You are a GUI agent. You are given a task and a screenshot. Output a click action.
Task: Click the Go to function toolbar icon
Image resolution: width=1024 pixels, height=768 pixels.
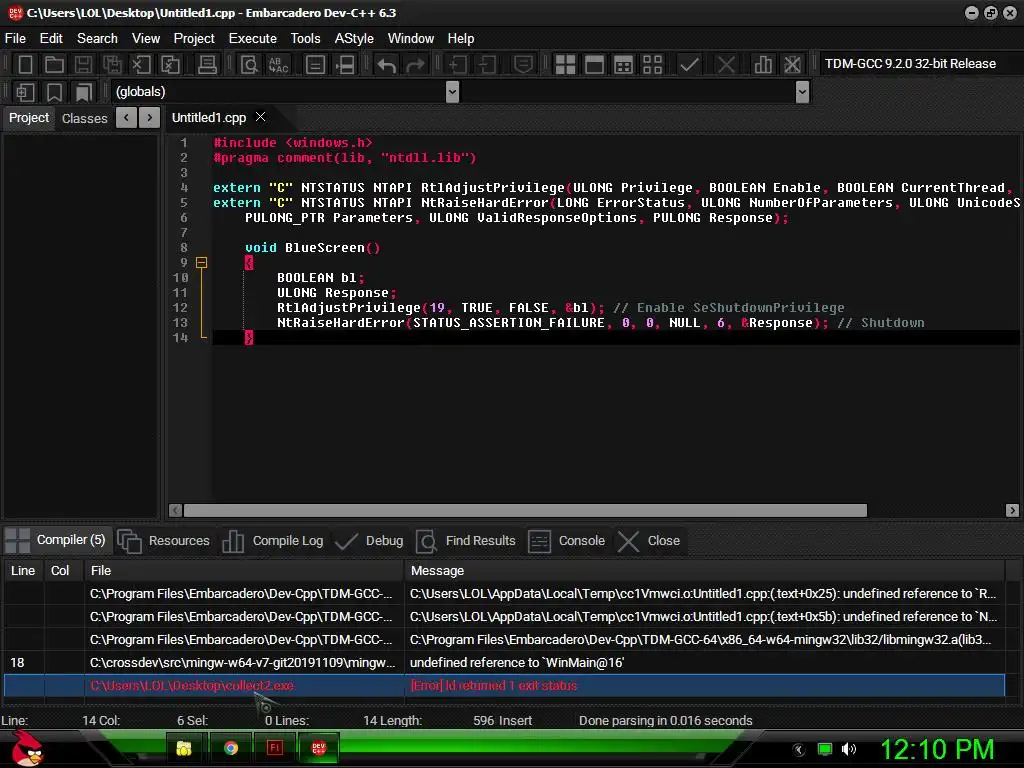[x=315, y=65]
